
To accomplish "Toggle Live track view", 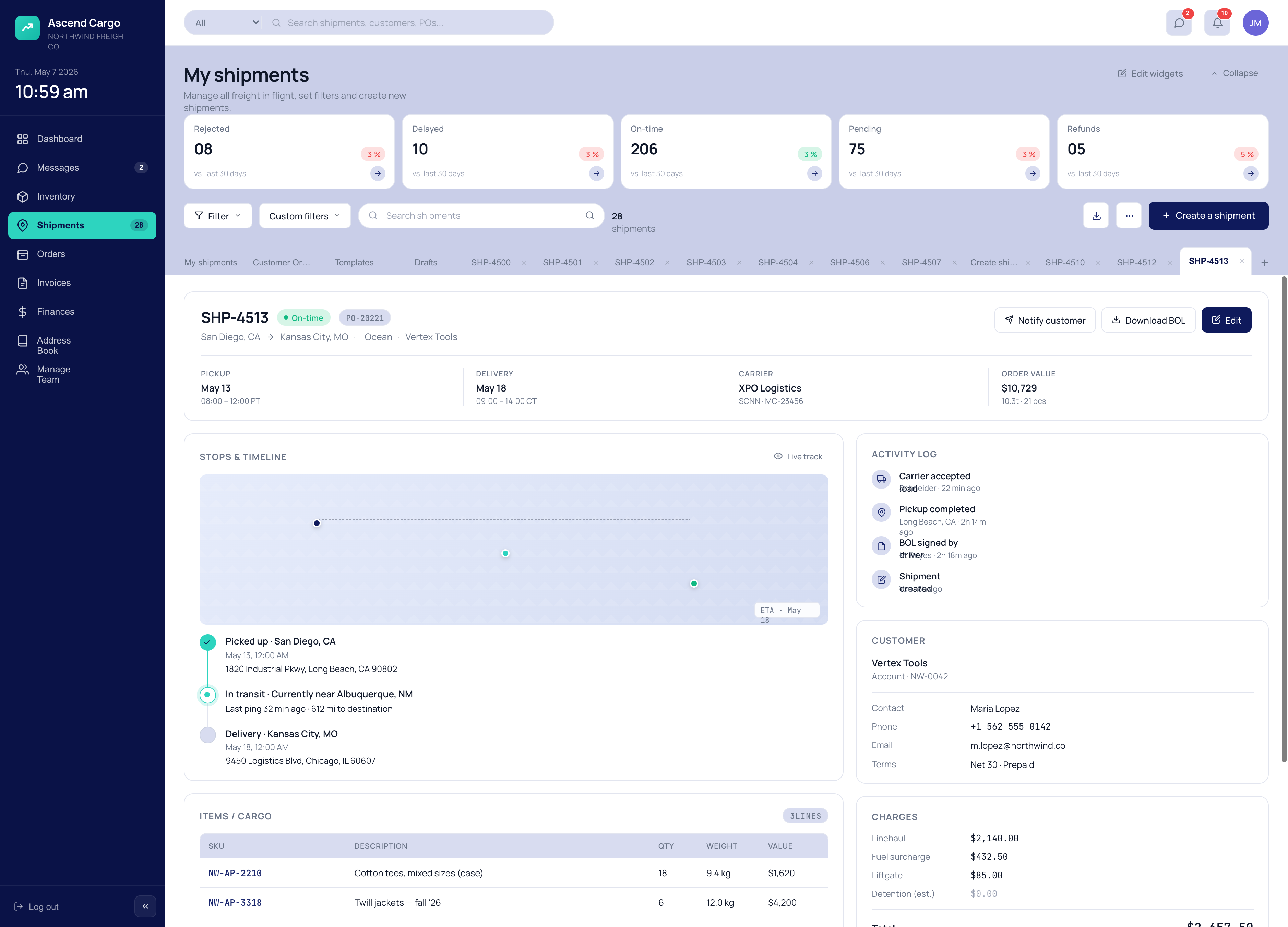I will [x=798, y=456].
